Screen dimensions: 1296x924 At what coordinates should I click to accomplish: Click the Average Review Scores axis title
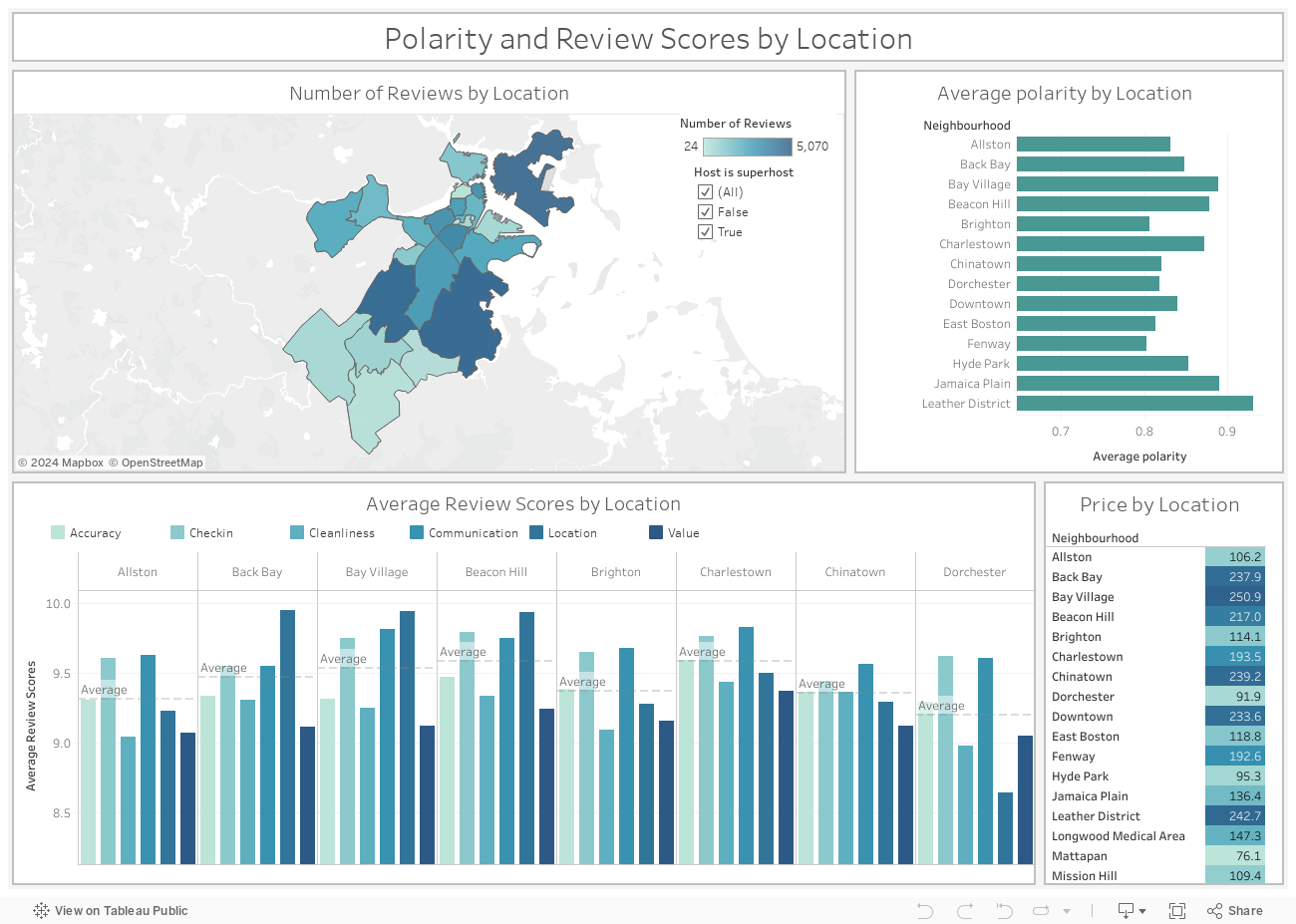click(x=31, y=726)
